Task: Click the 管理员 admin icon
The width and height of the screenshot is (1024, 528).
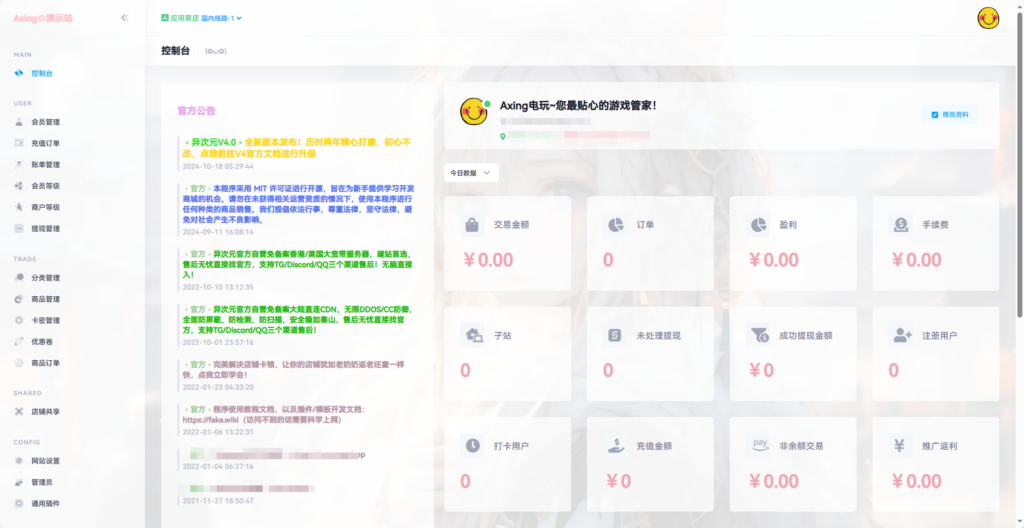Action: point(19,482)
